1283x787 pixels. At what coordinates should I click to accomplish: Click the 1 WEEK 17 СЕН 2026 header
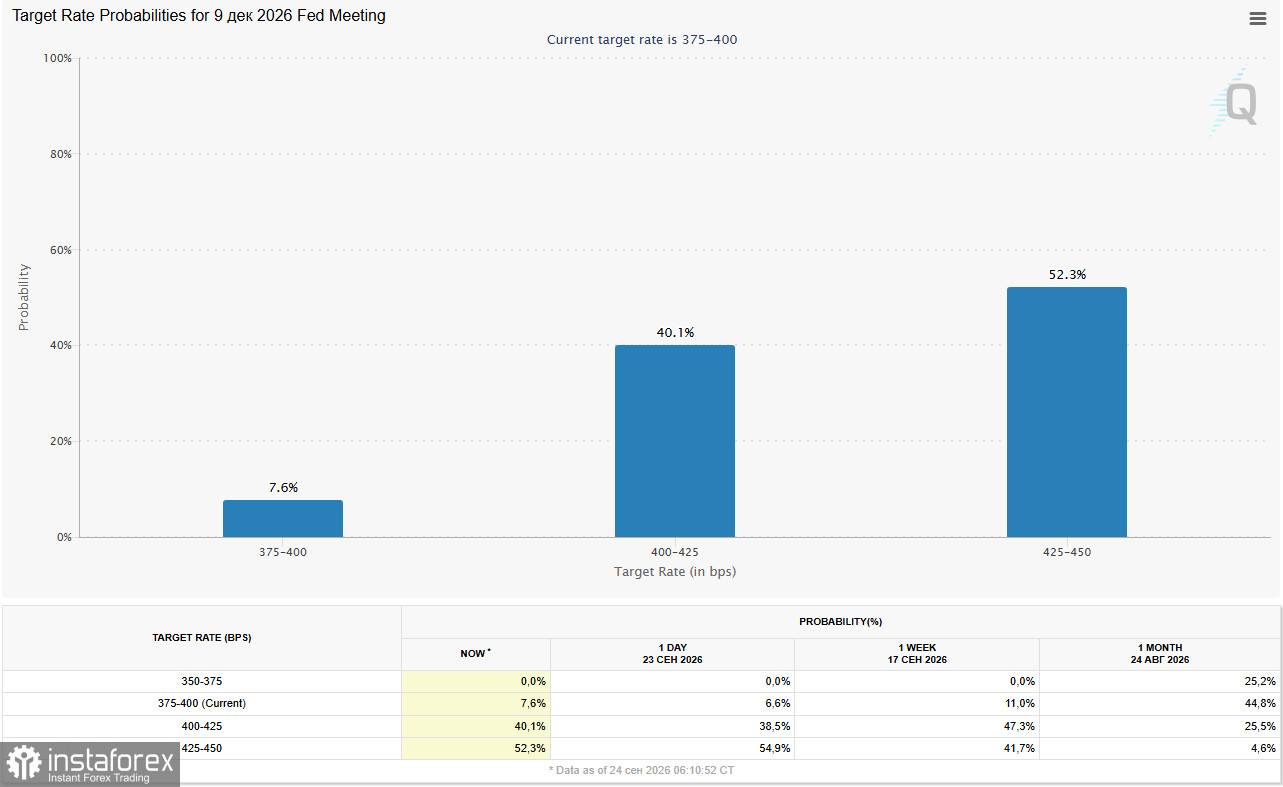[x=917, y=654]
